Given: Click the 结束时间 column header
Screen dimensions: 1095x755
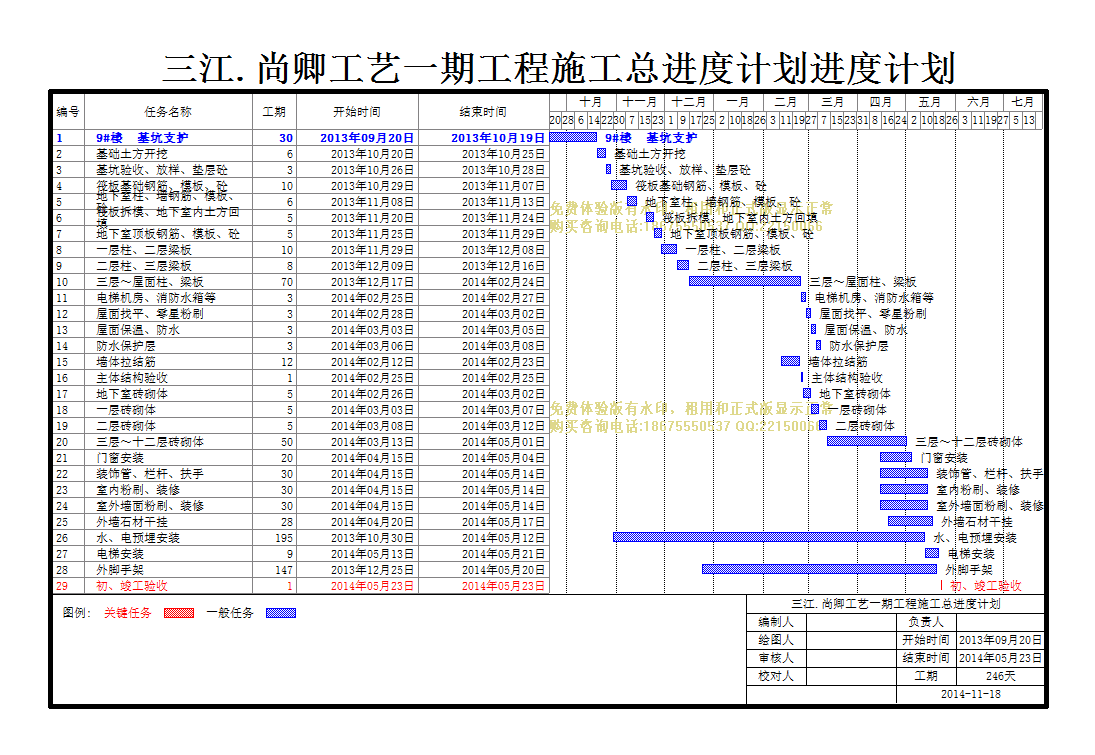Looking at the screenshot, I should [x=483, y=112].
